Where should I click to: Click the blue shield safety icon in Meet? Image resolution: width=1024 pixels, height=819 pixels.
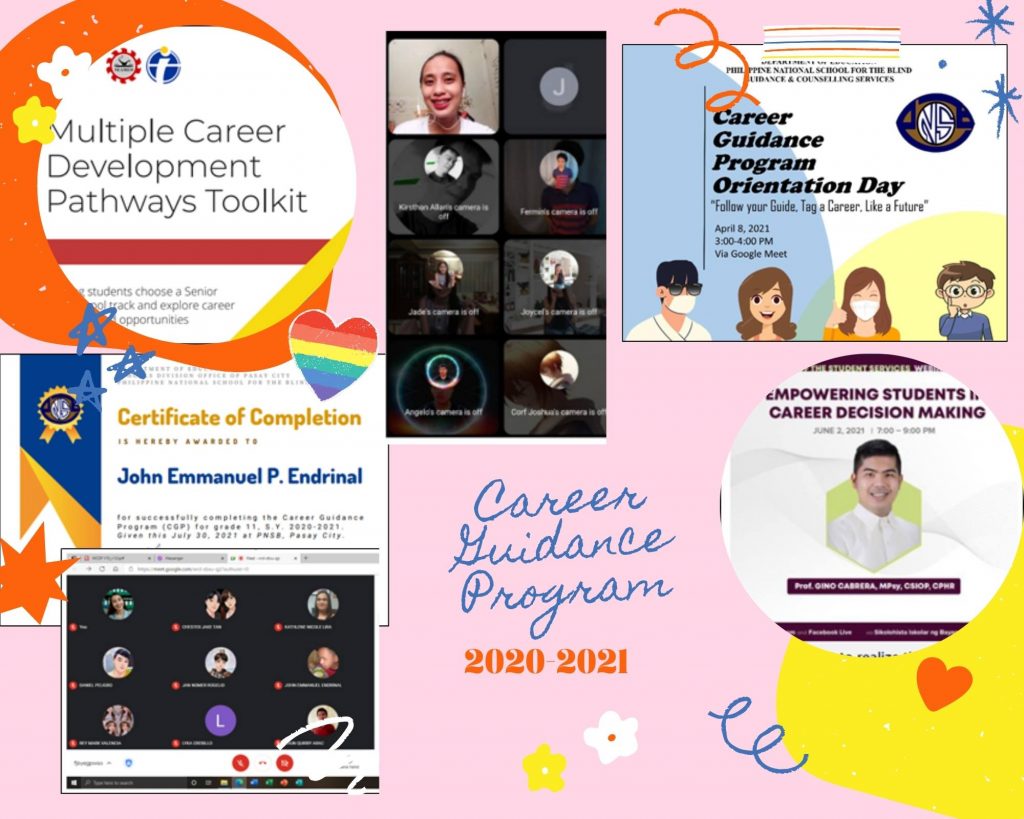pyautogui.click(x=129, y=763)
